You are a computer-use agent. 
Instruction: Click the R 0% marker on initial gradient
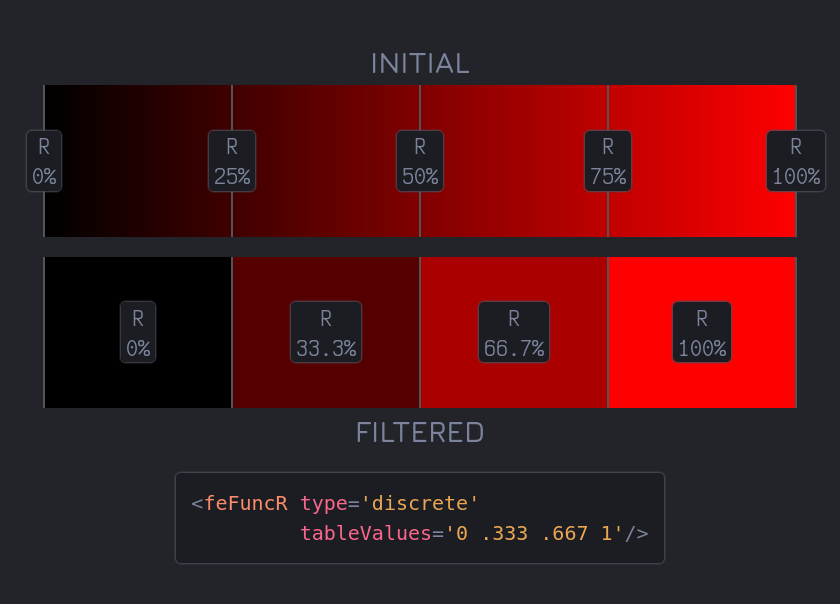tap(44, 161)
